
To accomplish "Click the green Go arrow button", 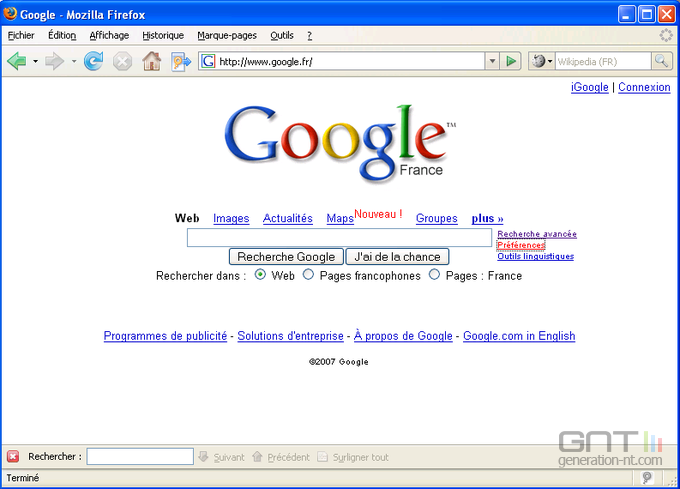I will click(511, 61).
